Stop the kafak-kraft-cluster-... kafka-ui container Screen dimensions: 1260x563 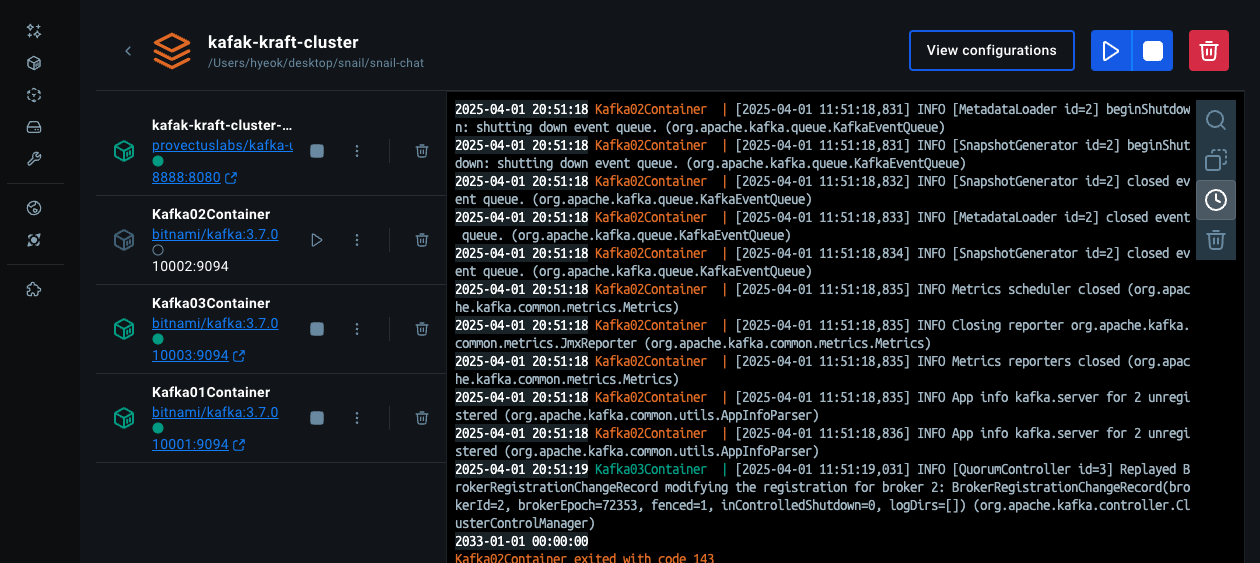pos(317,151)
